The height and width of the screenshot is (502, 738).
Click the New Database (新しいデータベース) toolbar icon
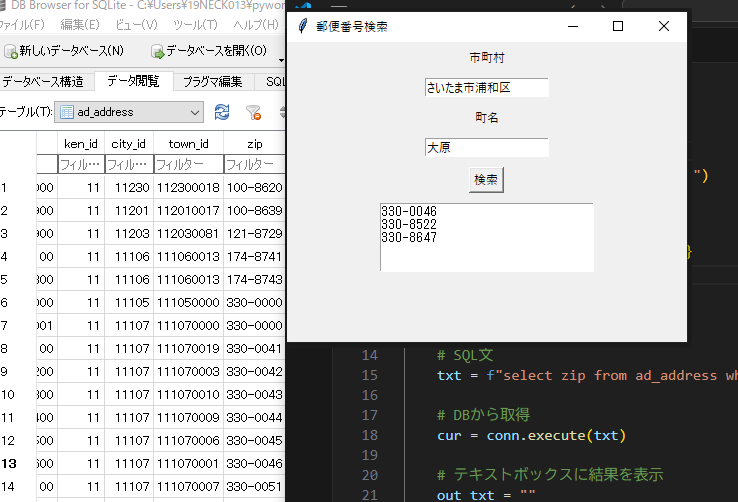pos(11,51)
